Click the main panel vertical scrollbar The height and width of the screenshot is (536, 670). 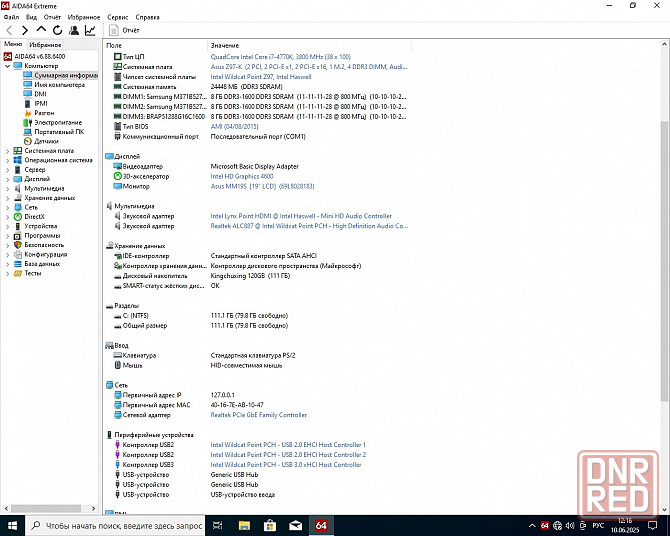pos(664,263)
